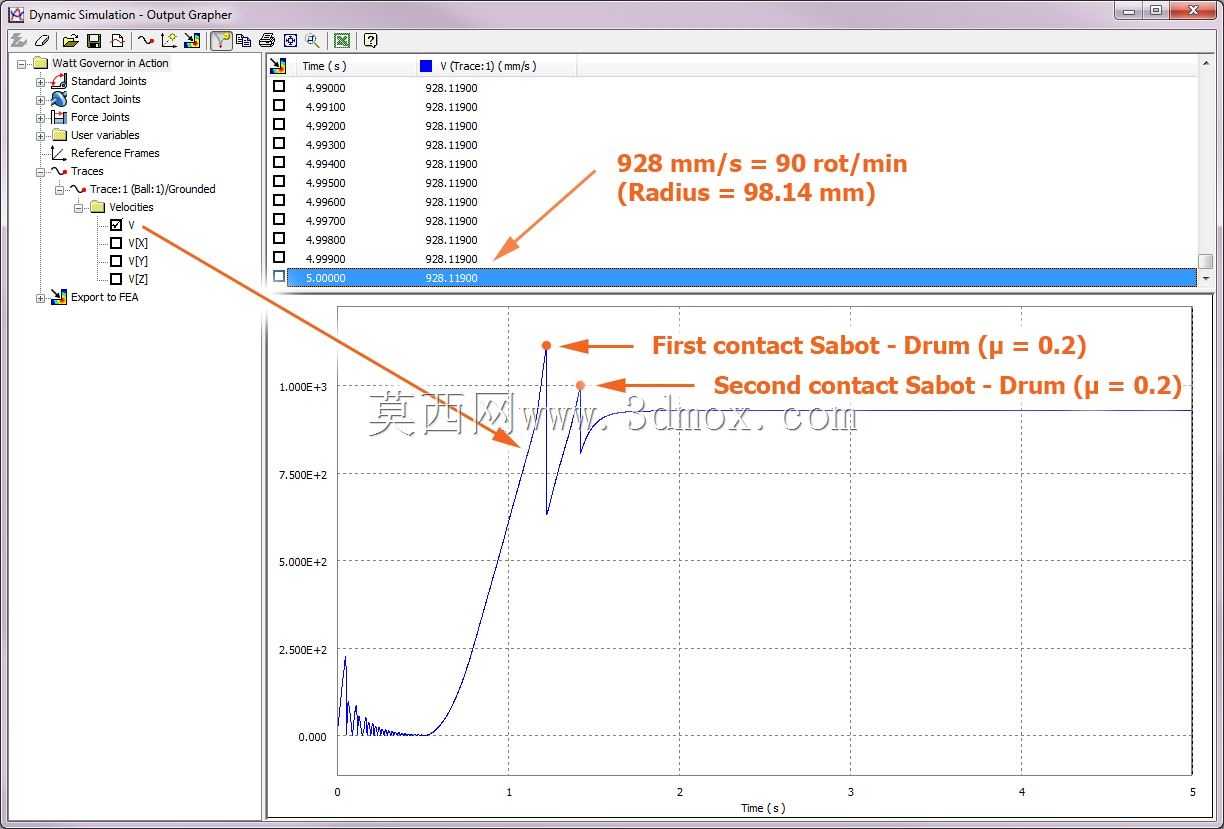The width and height of the screenshot is (1224, 829).
Task: Click the Time ( s ) graph axis label
Action: click(763, 808)
